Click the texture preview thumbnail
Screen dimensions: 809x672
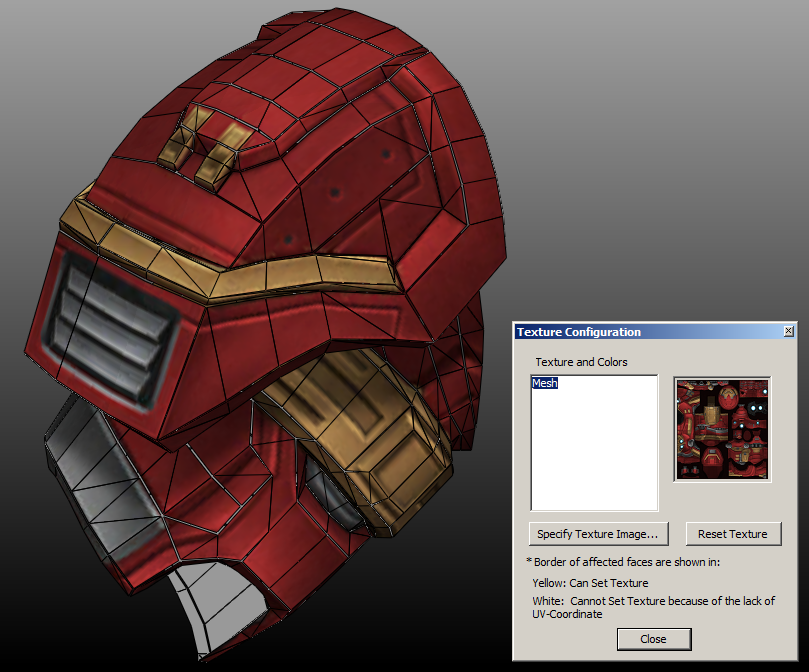click(722, 429)
